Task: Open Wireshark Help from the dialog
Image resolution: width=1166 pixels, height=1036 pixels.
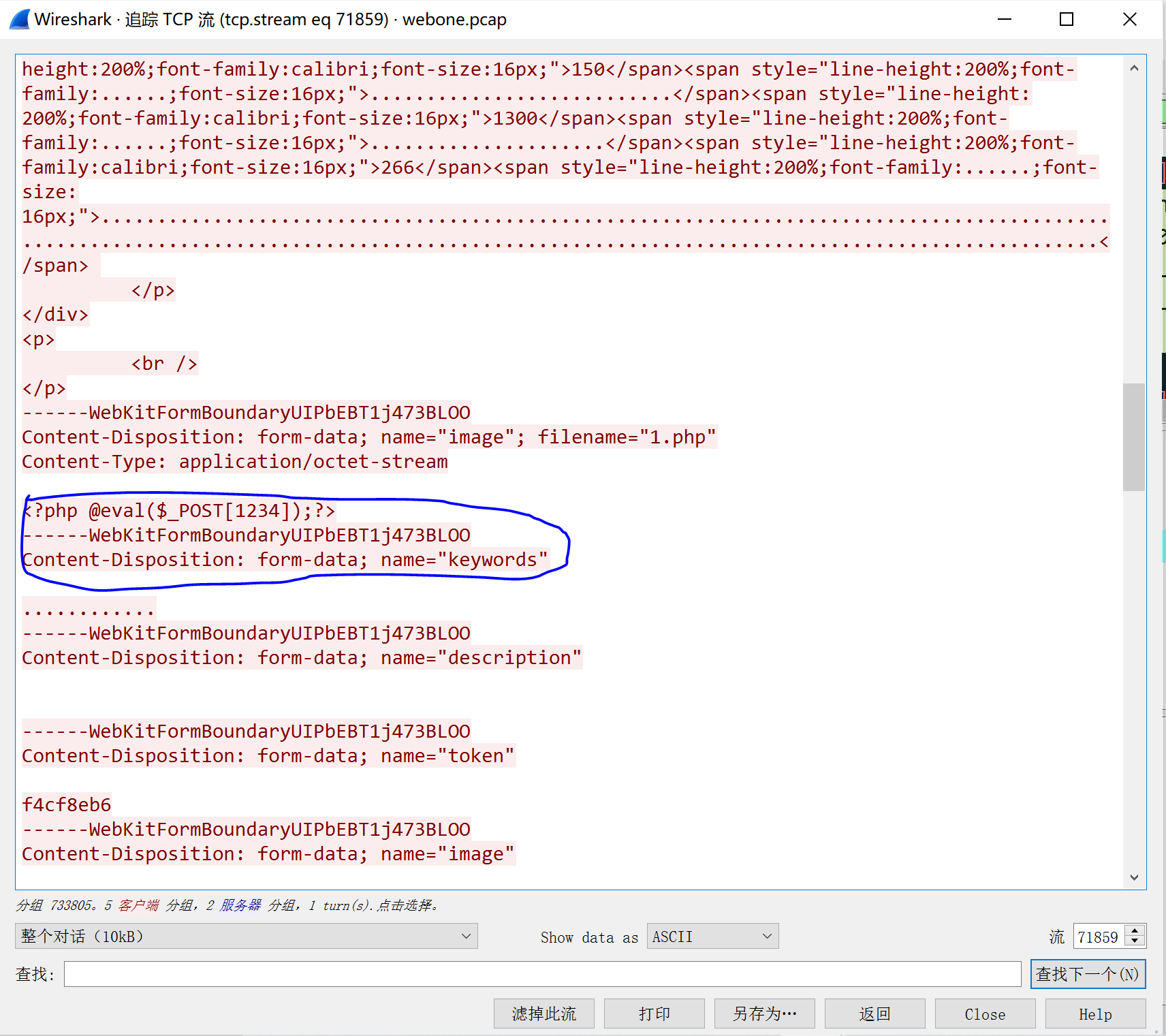Action: point(1094,1014)
